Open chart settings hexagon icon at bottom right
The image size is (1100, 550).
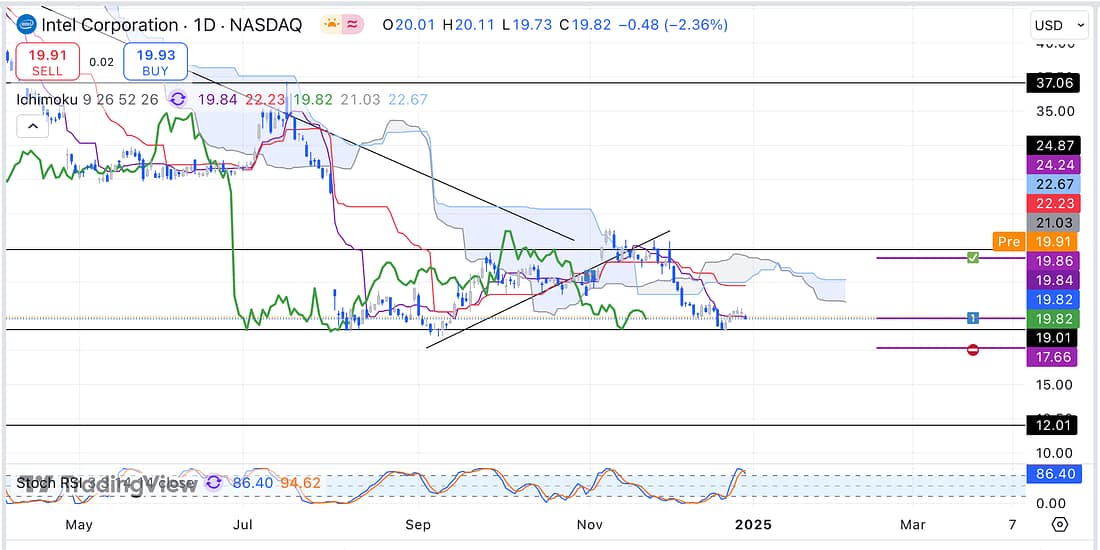pos(1061,524)
